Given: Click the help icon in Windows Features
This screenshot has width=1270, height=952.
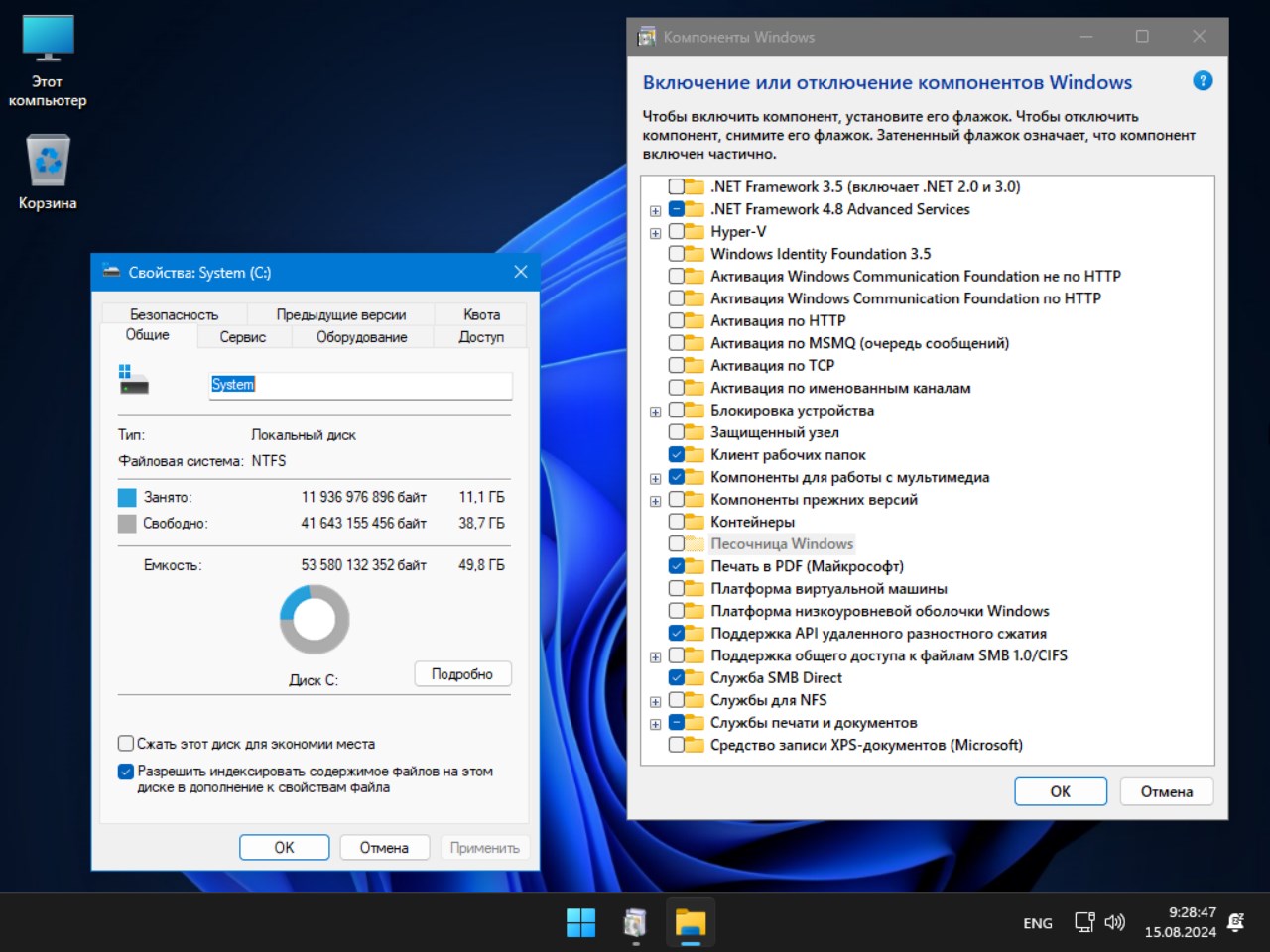Looking at the screenshot, I should (x=1203, y=81).
